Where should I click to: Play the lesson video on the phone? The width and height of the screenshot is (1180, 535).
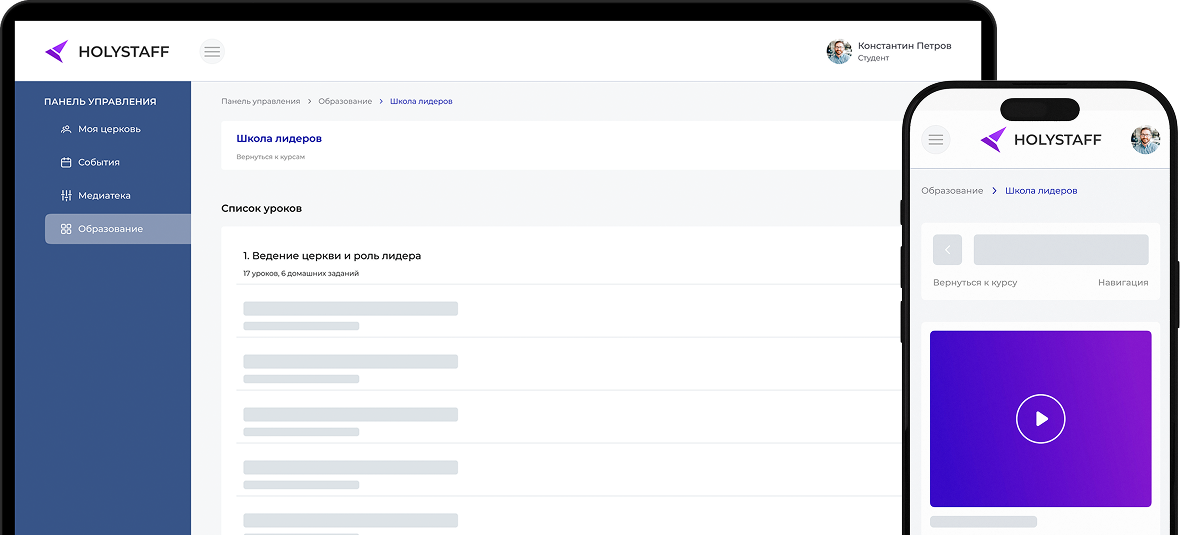tap(1041, 418)
